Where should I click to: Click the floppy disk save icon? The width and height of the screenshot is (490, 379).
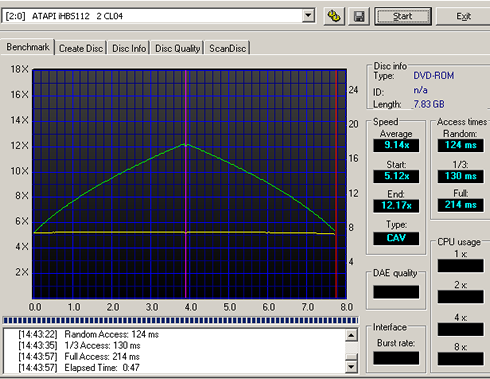[359, 16]
